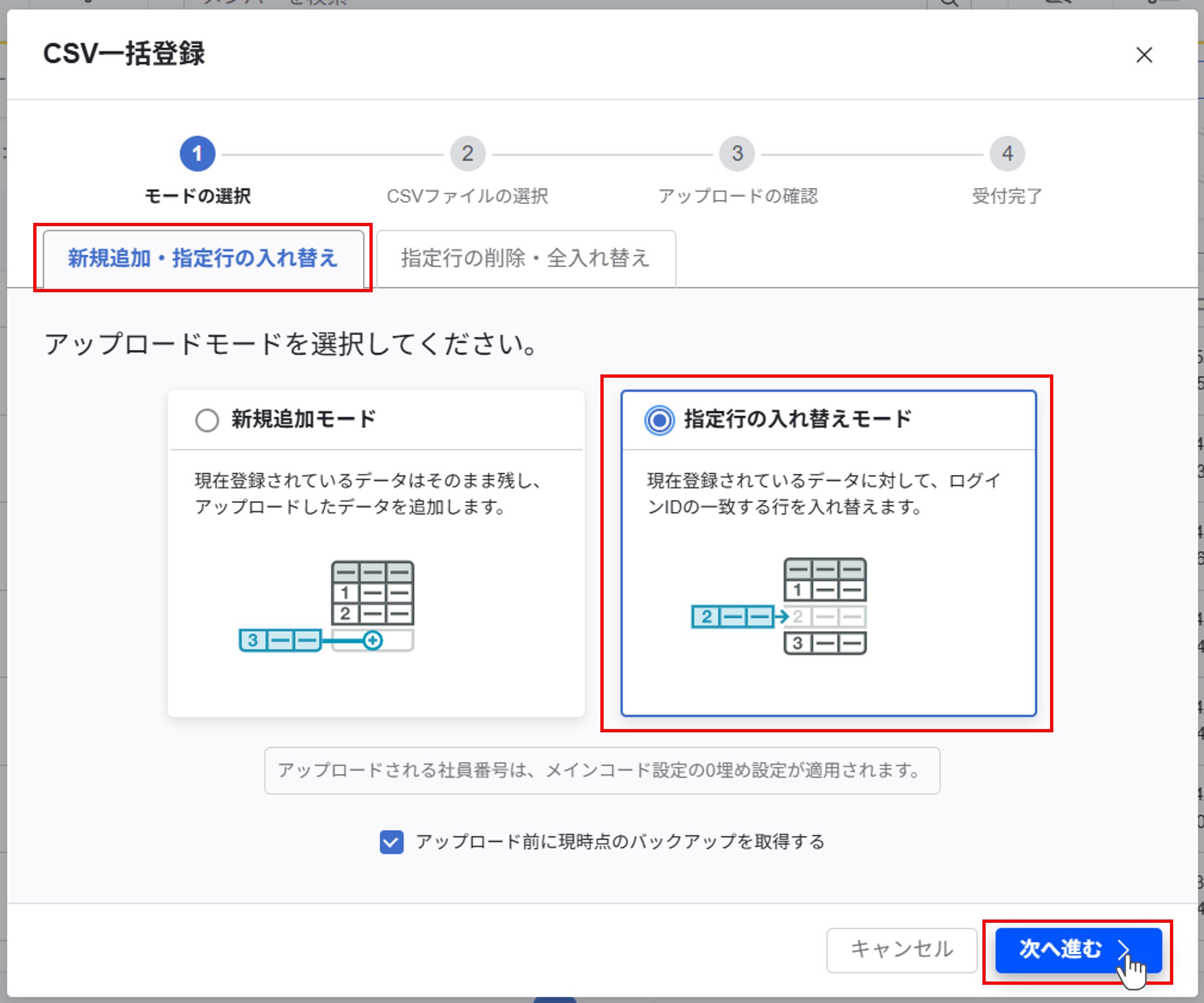The height and width of the screenshot is (1003, 1204).
Task: Switch to 指定行の削除・全入れ替え tab
Action: tap(526, 259)
